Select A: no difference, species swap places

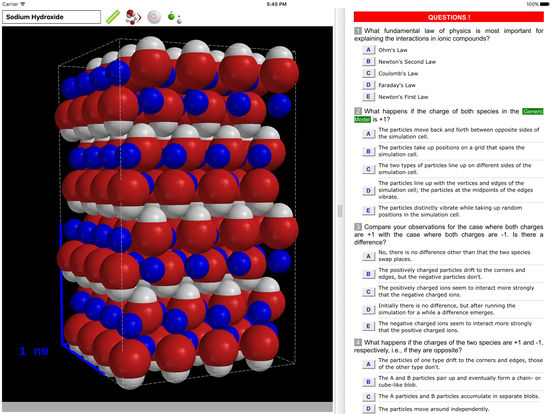368,256
